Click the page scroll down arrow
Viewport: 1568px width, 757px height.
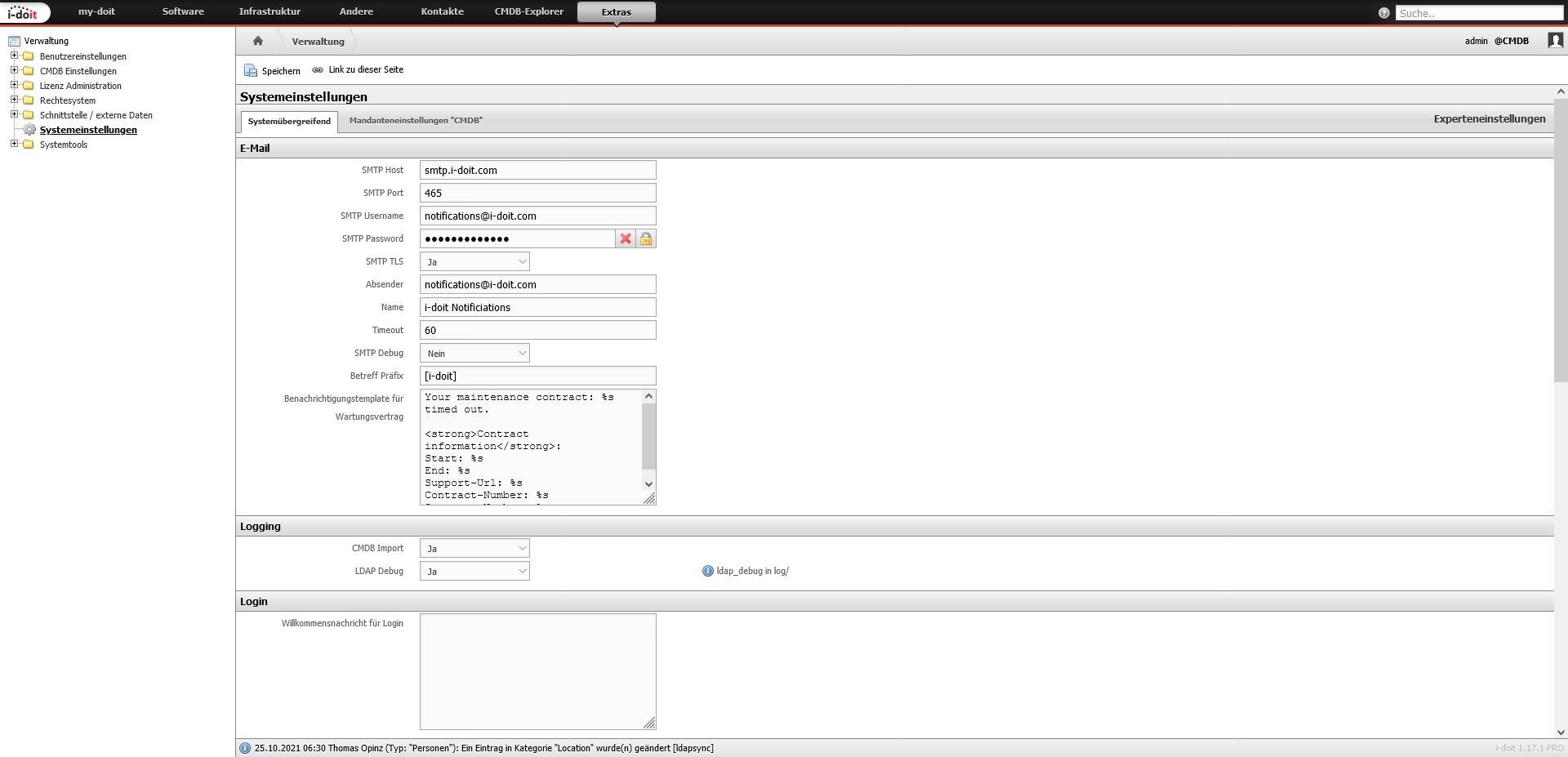[x=1561, y=733]
